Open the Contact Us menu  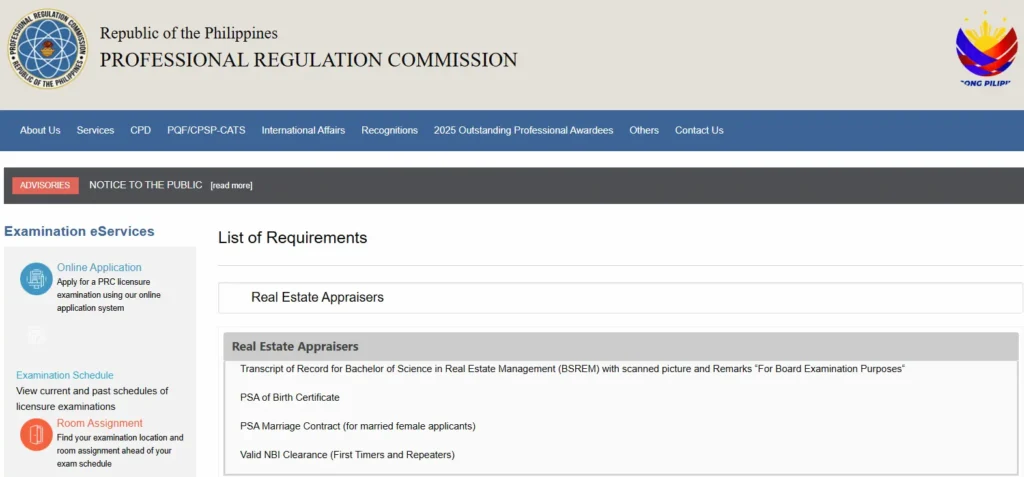[x=699, y=130]
